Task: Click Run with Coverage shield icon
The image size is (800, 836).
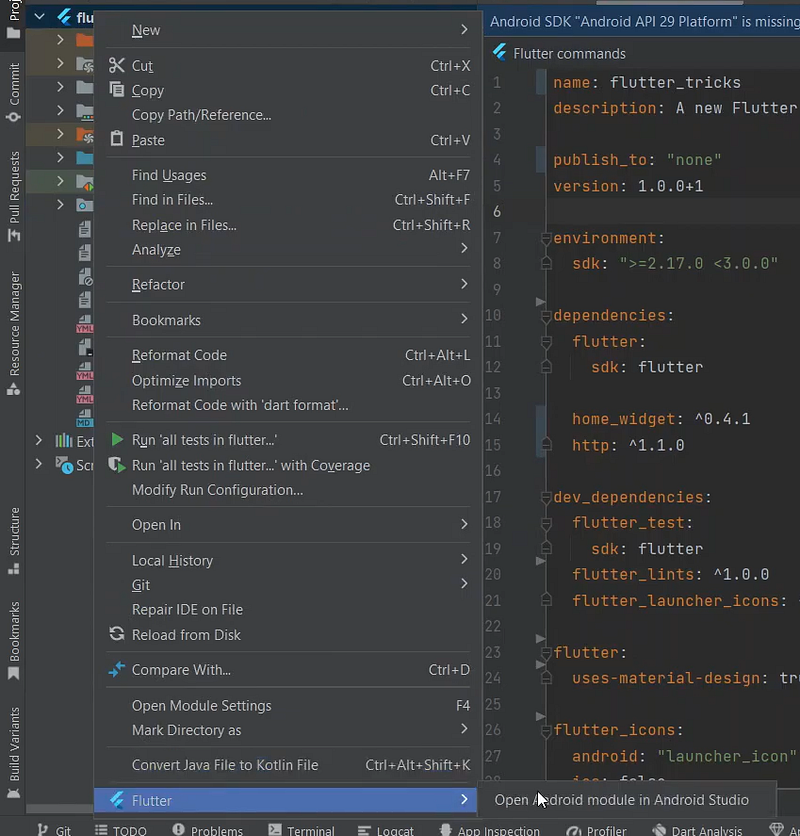Action: click(117, 465)
